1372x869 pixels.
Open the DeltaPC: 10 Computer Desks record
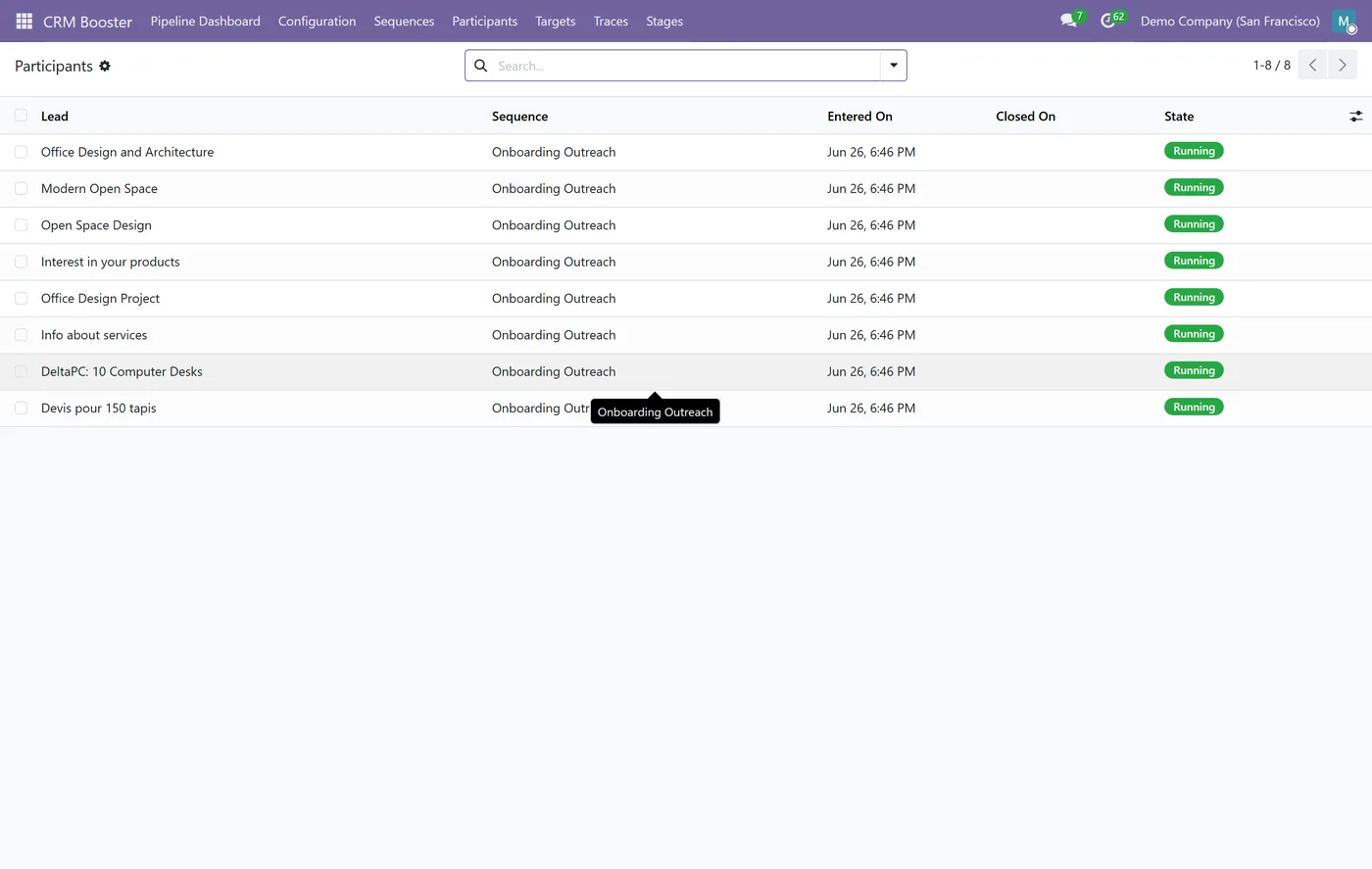pyautogui.click(x=122, y=372)
